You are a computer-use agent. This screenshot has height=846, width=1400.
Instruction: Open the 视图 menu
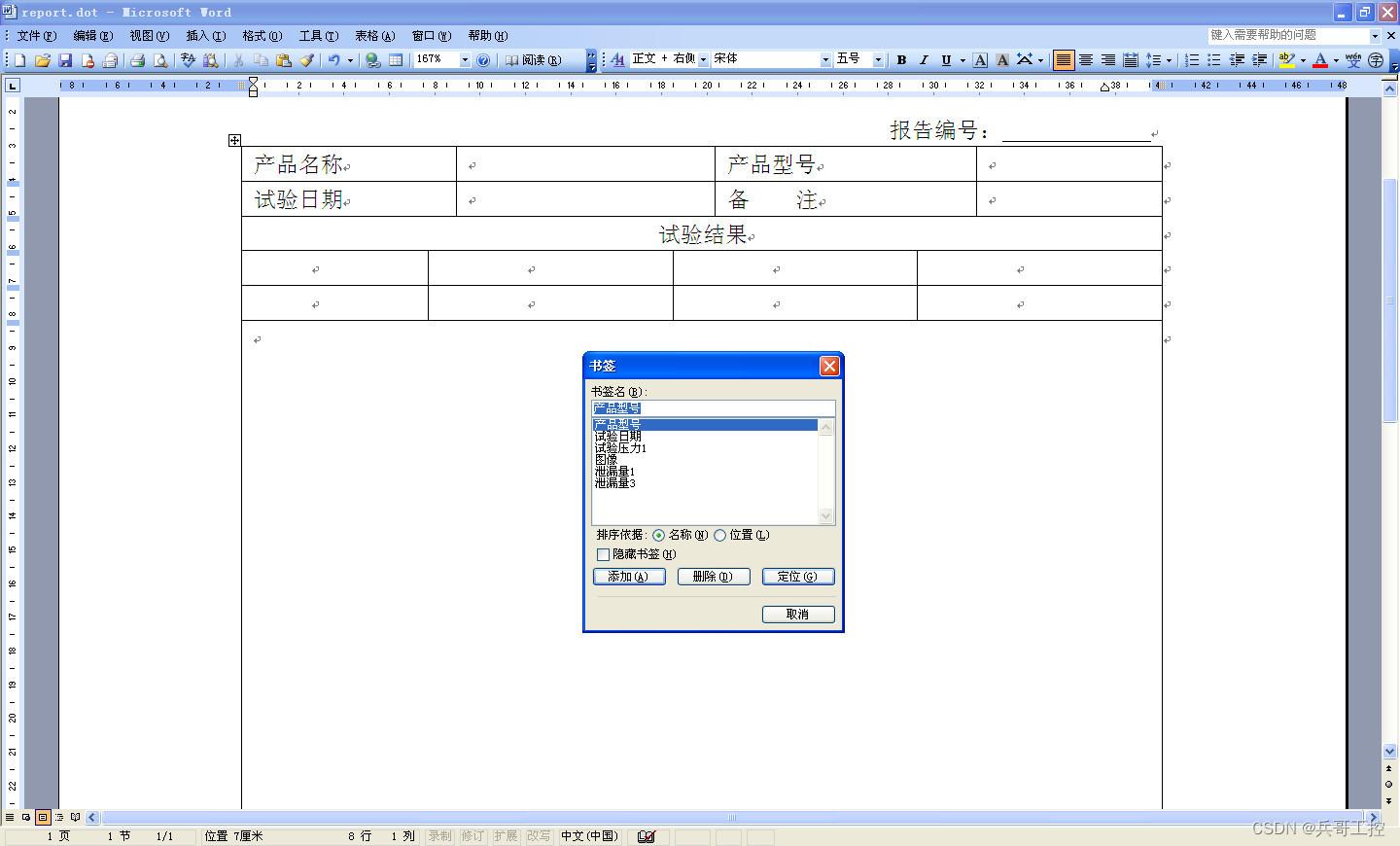[150, 36]
